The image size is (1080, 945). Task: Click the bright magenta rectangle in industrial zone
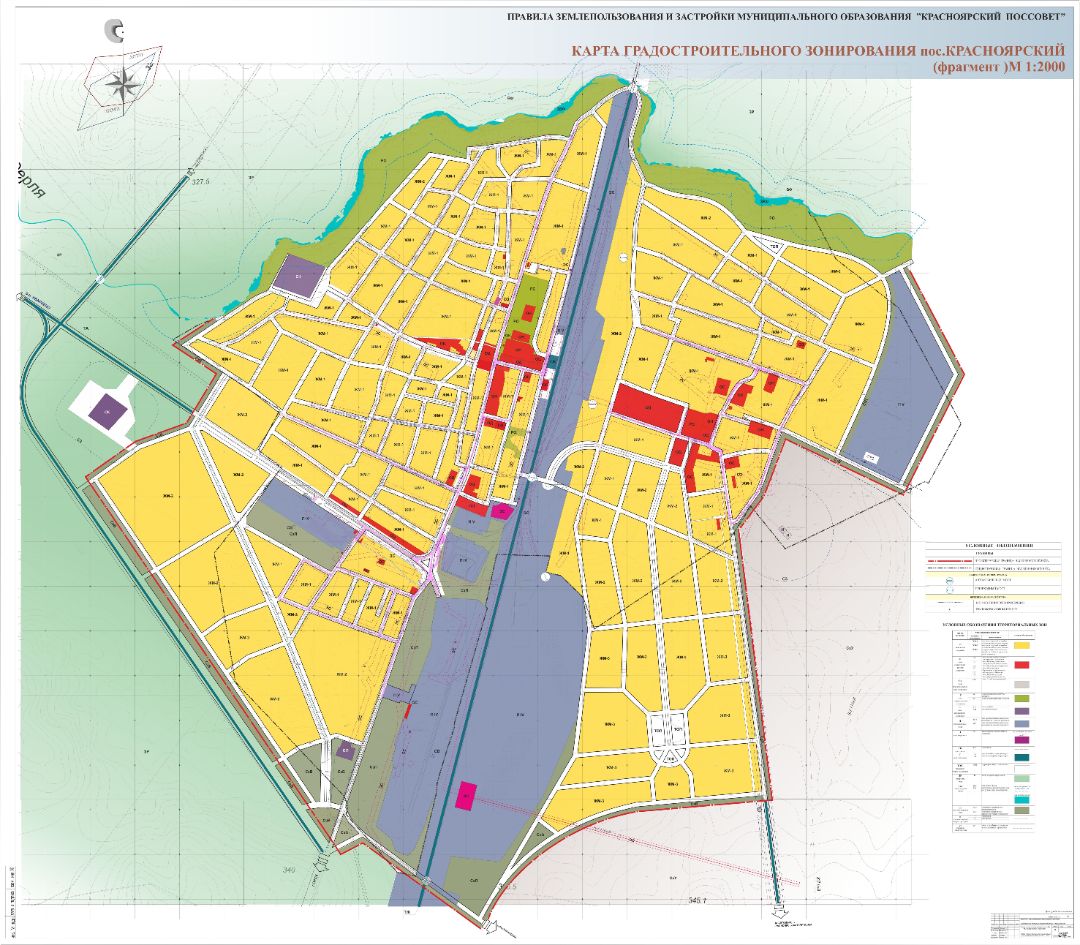coord(466,796)
